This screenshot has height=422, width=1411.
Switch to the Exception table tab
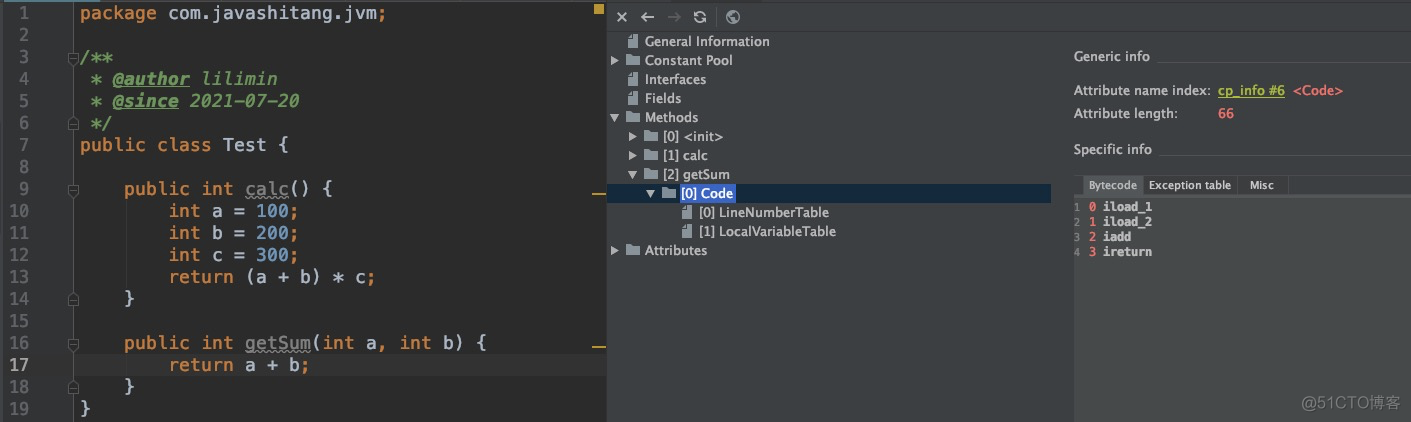pyautogui.click(x=1190, y=185)
